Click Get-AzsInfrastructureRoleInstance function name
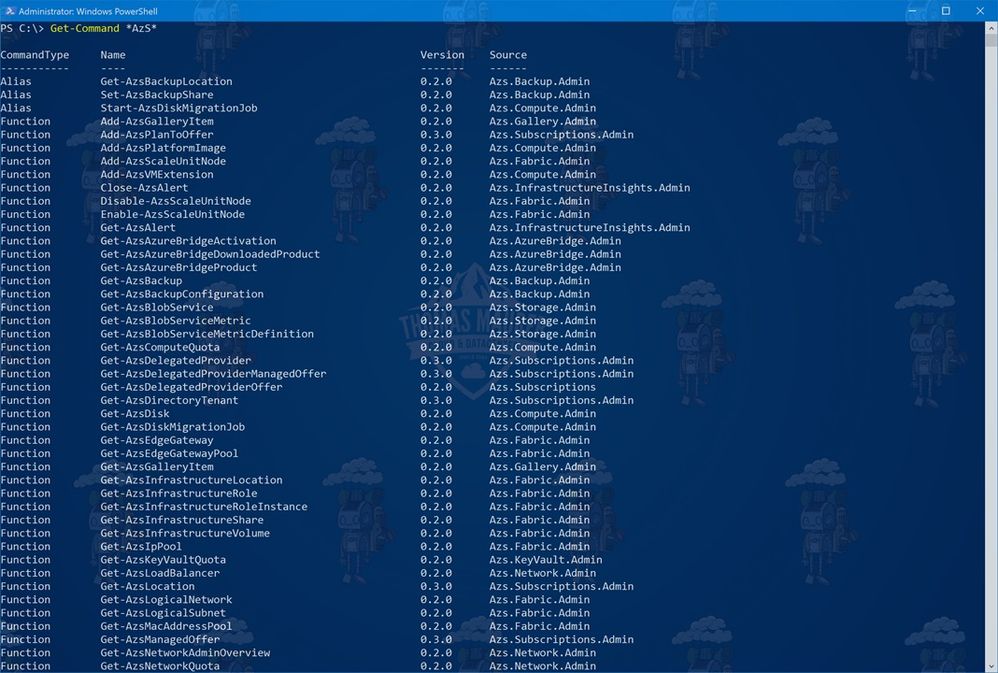Viewport: 998px width, 673px height. [x=204, y=507]
